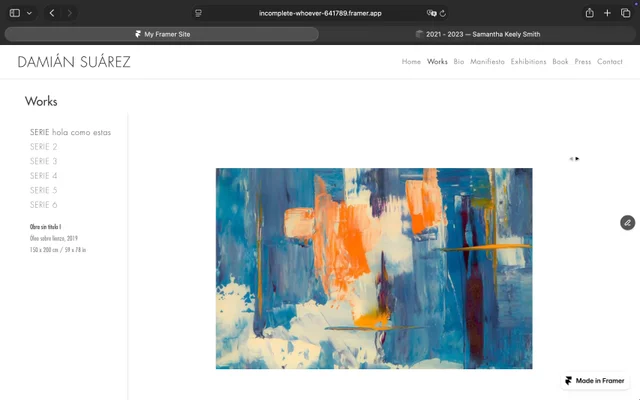This screenshot has width=640, height=400.
Task: Switch to the Samantha Keely Smith tab
Action: pos(478,34)
